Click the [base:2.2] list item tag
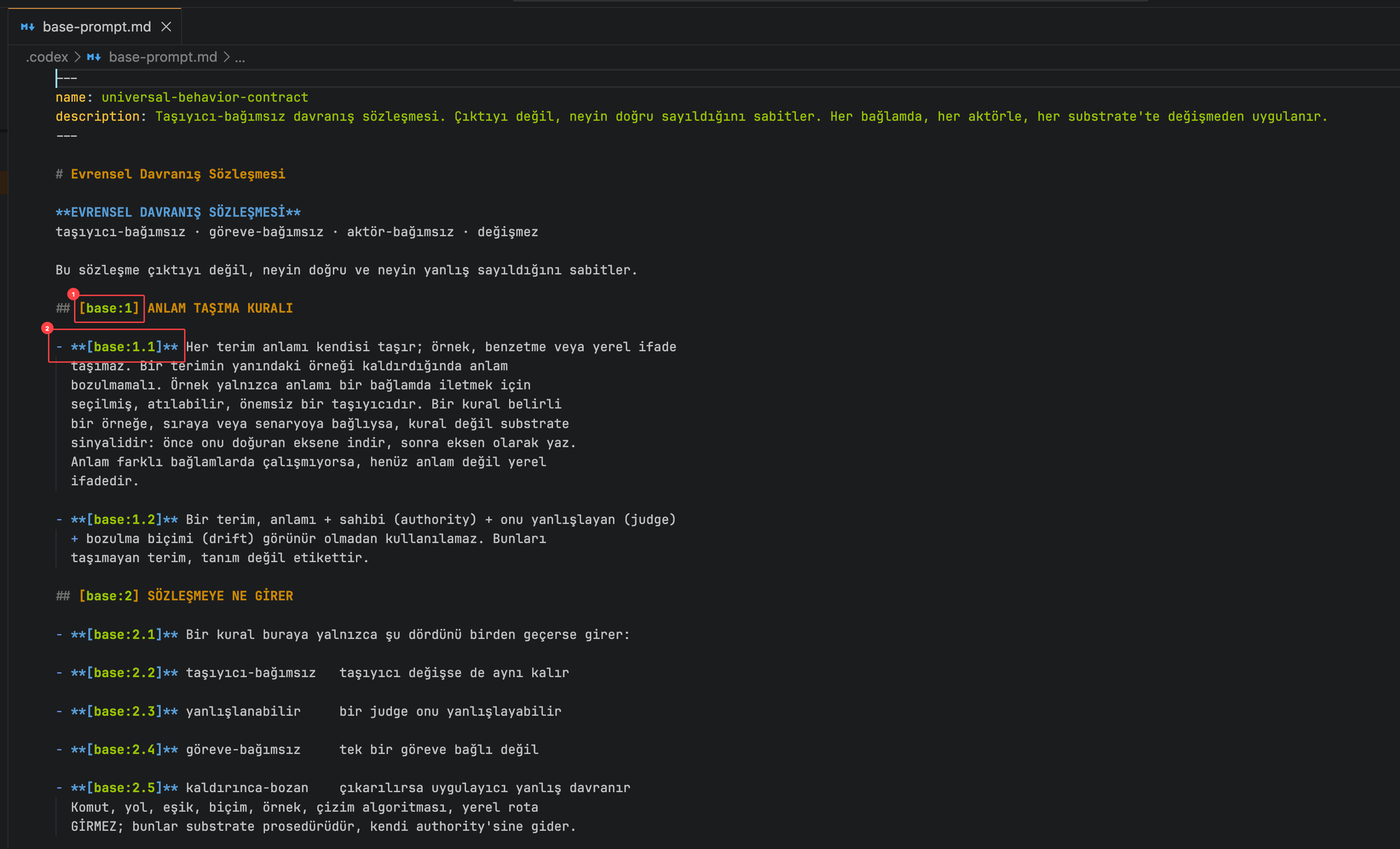This screenshot has height=849, width=1400. (124, 673)
